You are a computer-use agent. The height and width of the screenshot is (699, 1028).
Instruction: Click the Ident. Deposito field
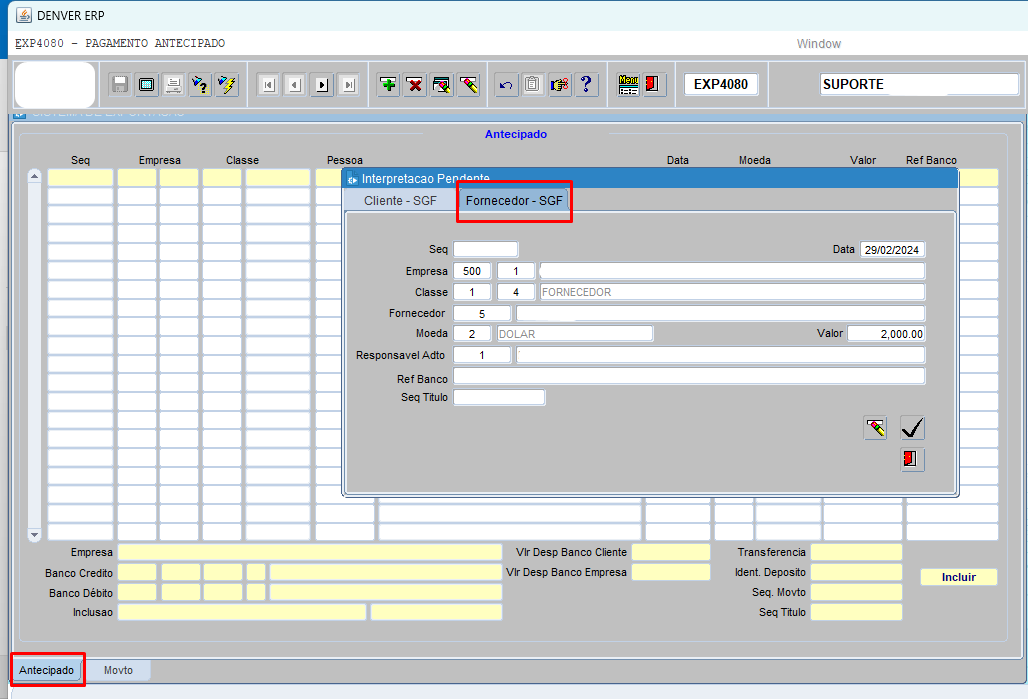(856, 572)
